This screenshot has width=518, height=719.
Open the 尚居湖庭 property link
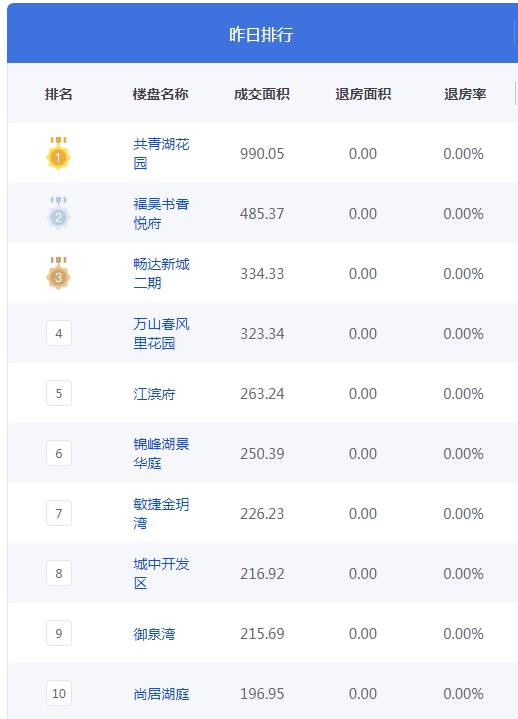(161, 694)
